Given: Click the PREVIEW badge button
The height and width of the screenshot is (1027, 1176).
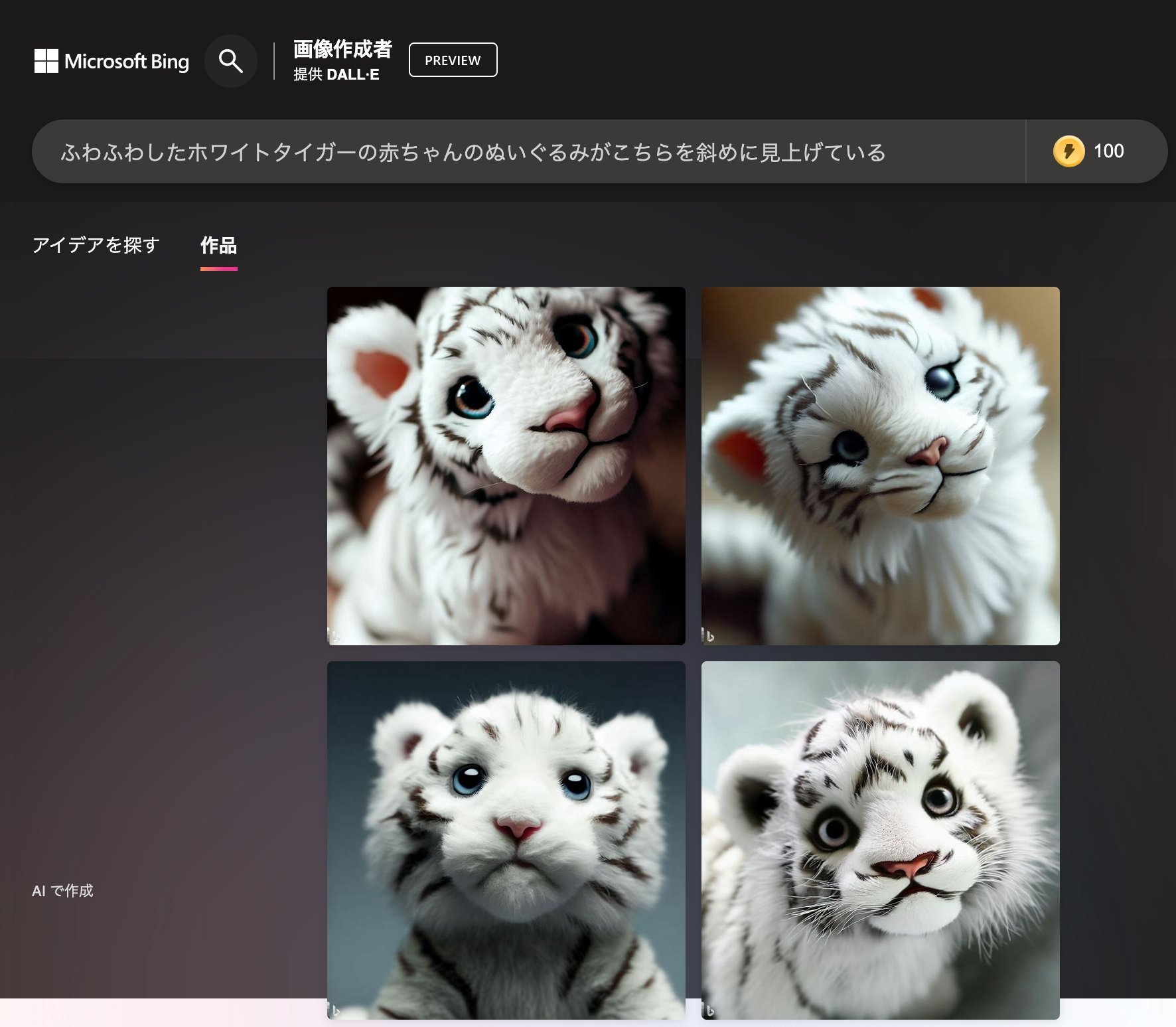Looking at the screenshot, I should coord(453,60).
